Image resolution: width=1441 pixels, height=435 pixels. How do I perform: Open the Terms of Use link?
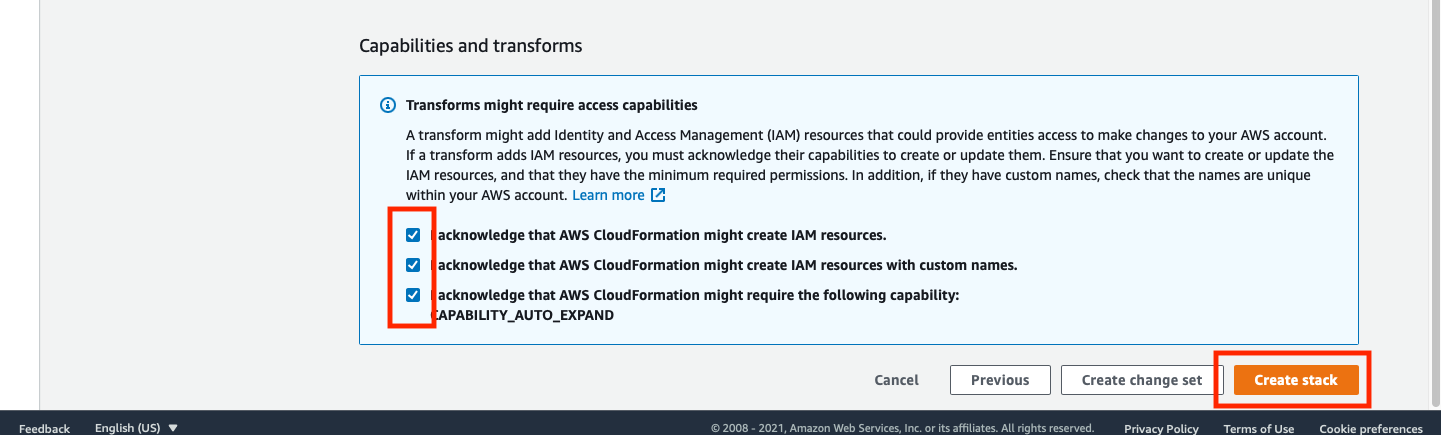(1258, 428)
